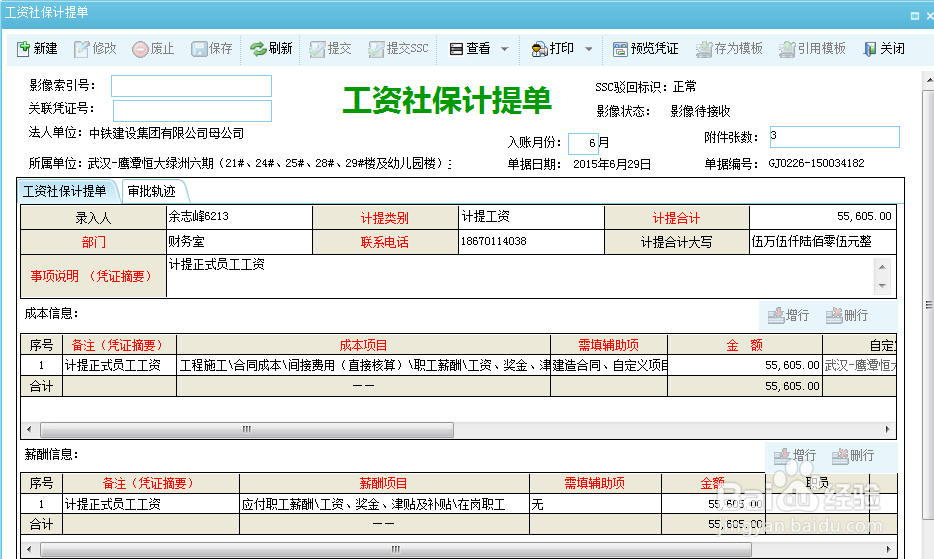
Task: Click the 单据日期 value 2015年6月29日
Action: tap(612, 164)
